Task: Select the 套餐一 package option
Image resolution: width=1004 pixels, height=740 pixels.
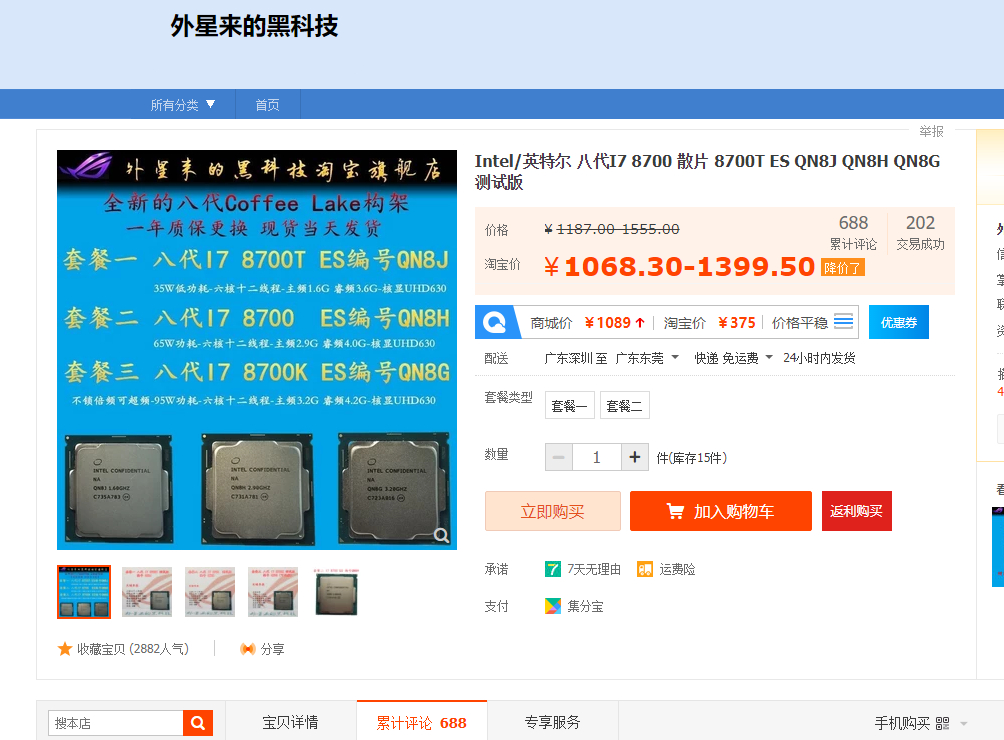Action: pyautogui.click(x=569, y=405)
